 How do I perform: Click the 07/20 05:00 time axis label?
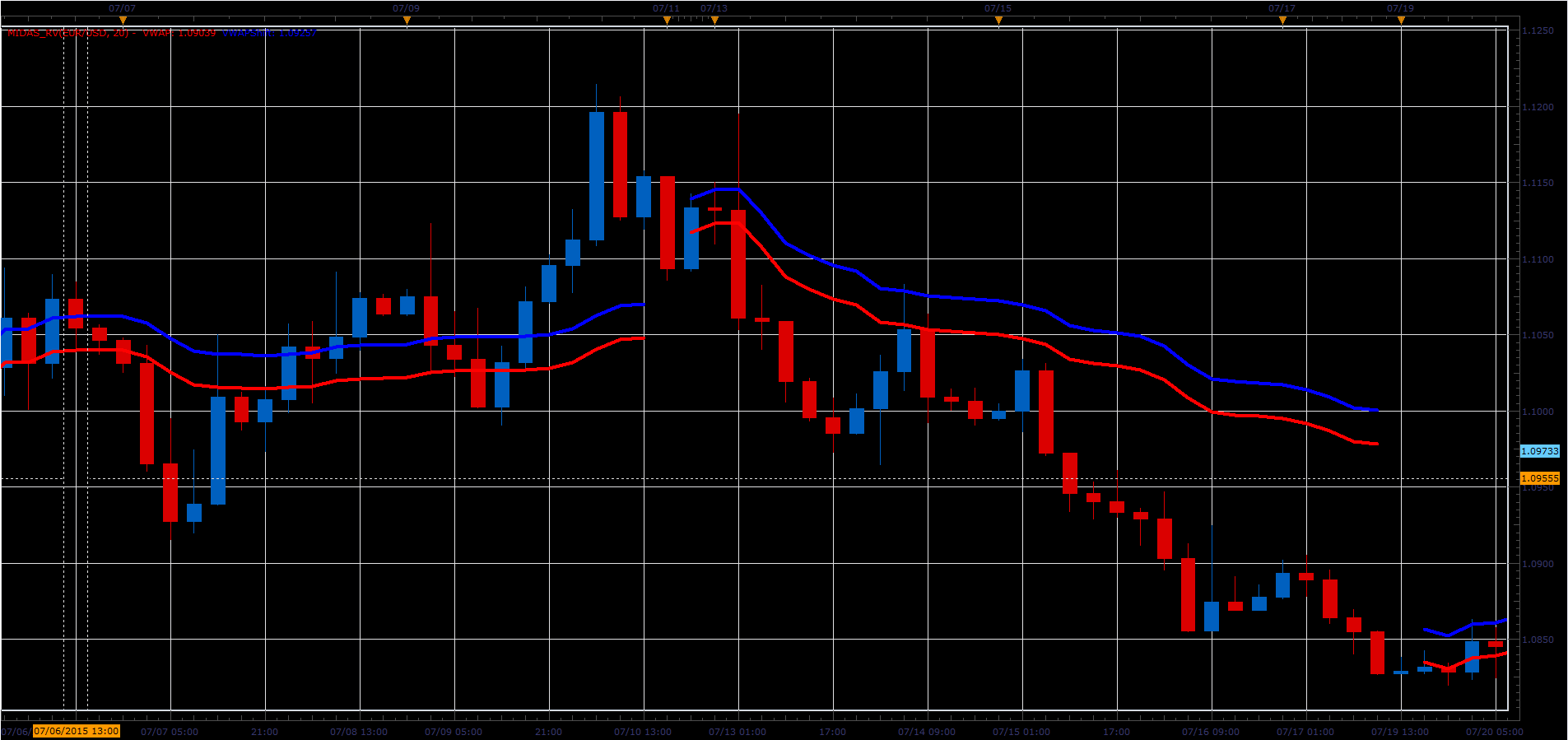1495,732
